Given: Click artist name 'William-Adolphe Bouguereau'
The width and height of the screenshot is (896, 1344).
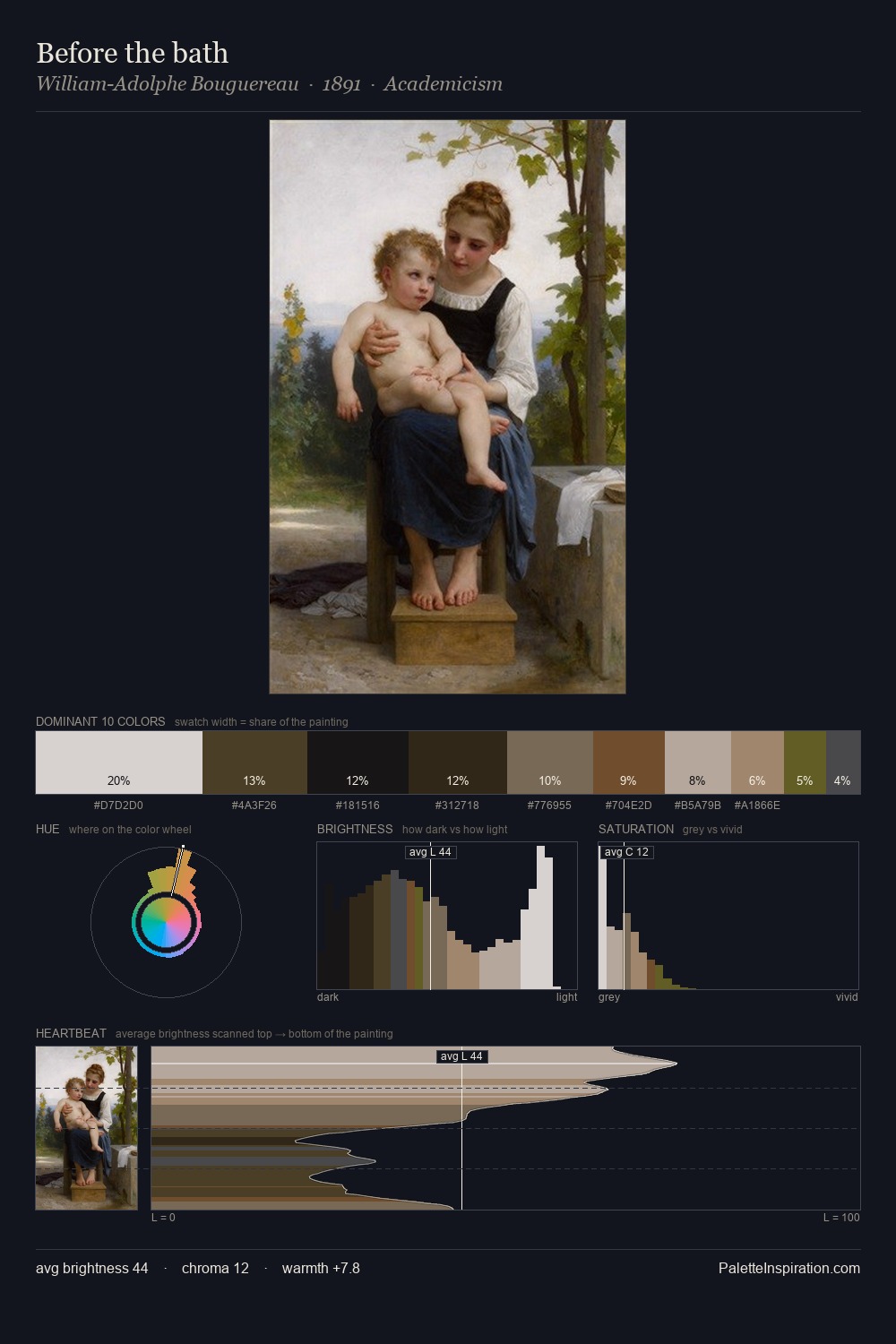Looking at the screenshot, I should (168, 84).
